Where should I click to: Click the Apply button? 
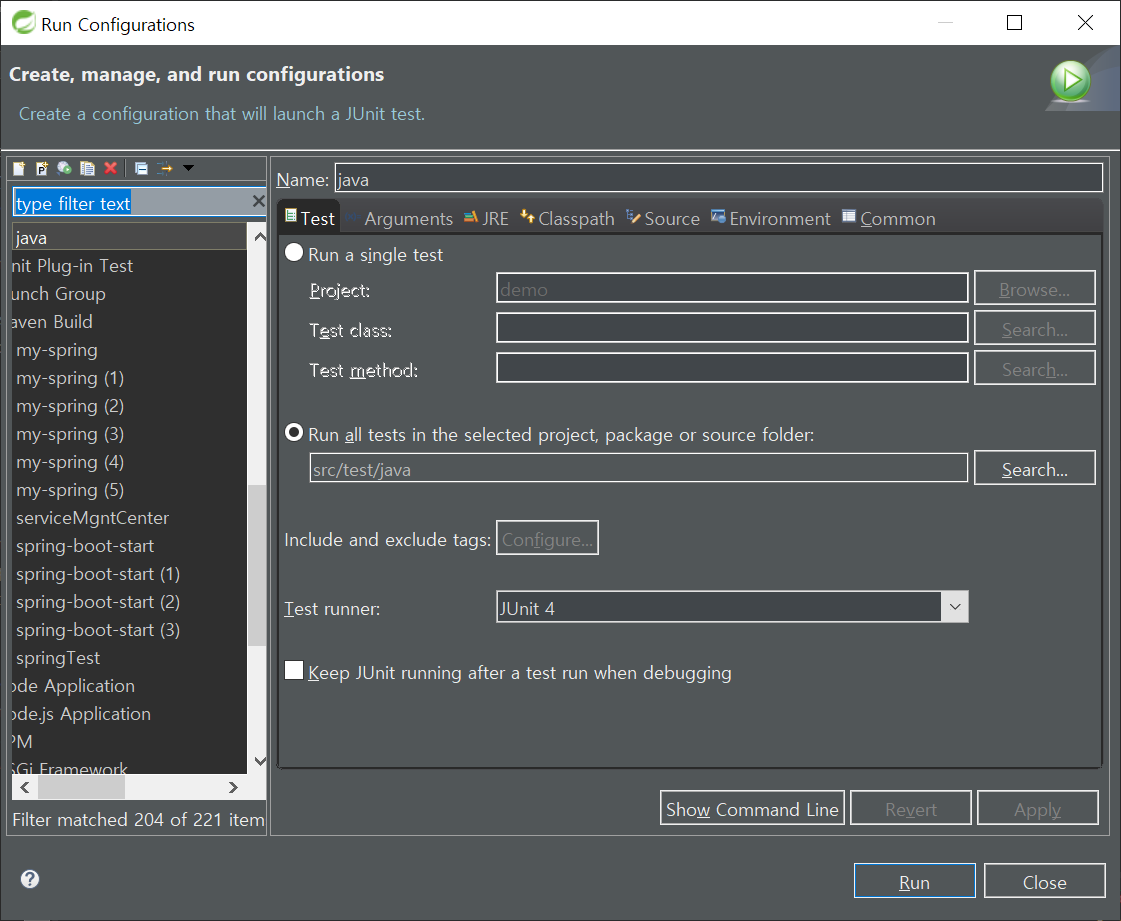[1037, 808]
